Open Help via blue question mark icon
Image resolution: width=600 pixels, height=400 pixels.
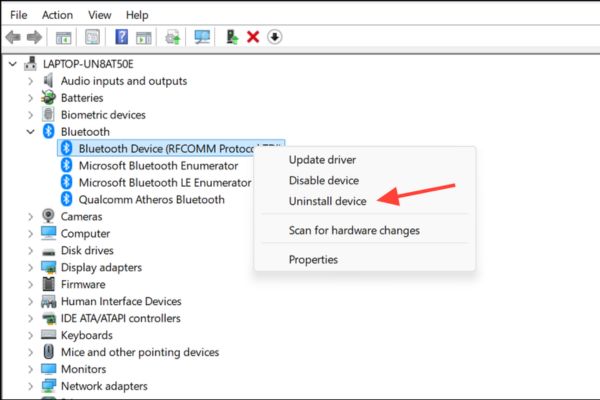click(122, 37)
